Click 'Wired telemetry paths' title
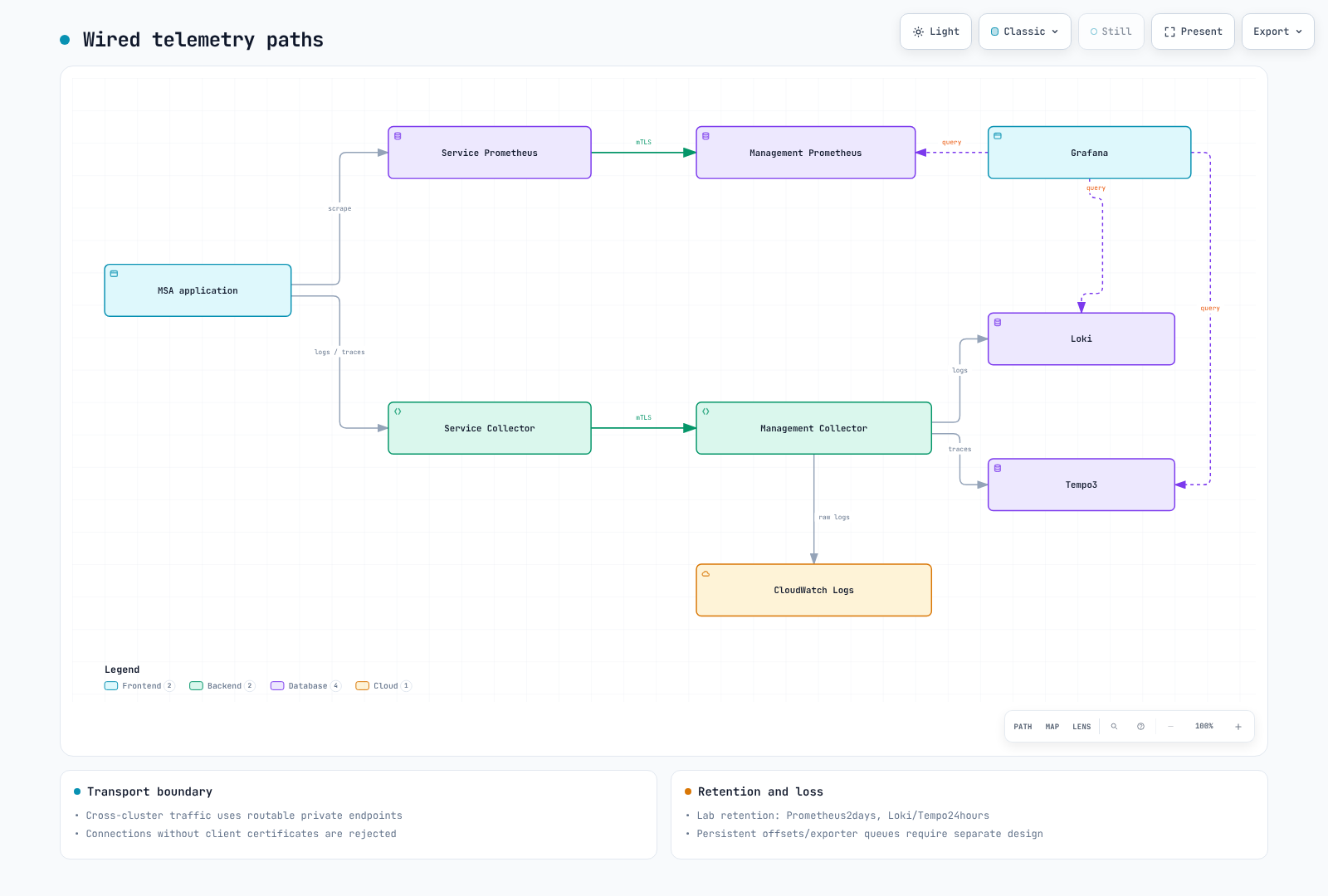Image resolution: width=1328 pixels, height=896 pixels. coord(203,40)
